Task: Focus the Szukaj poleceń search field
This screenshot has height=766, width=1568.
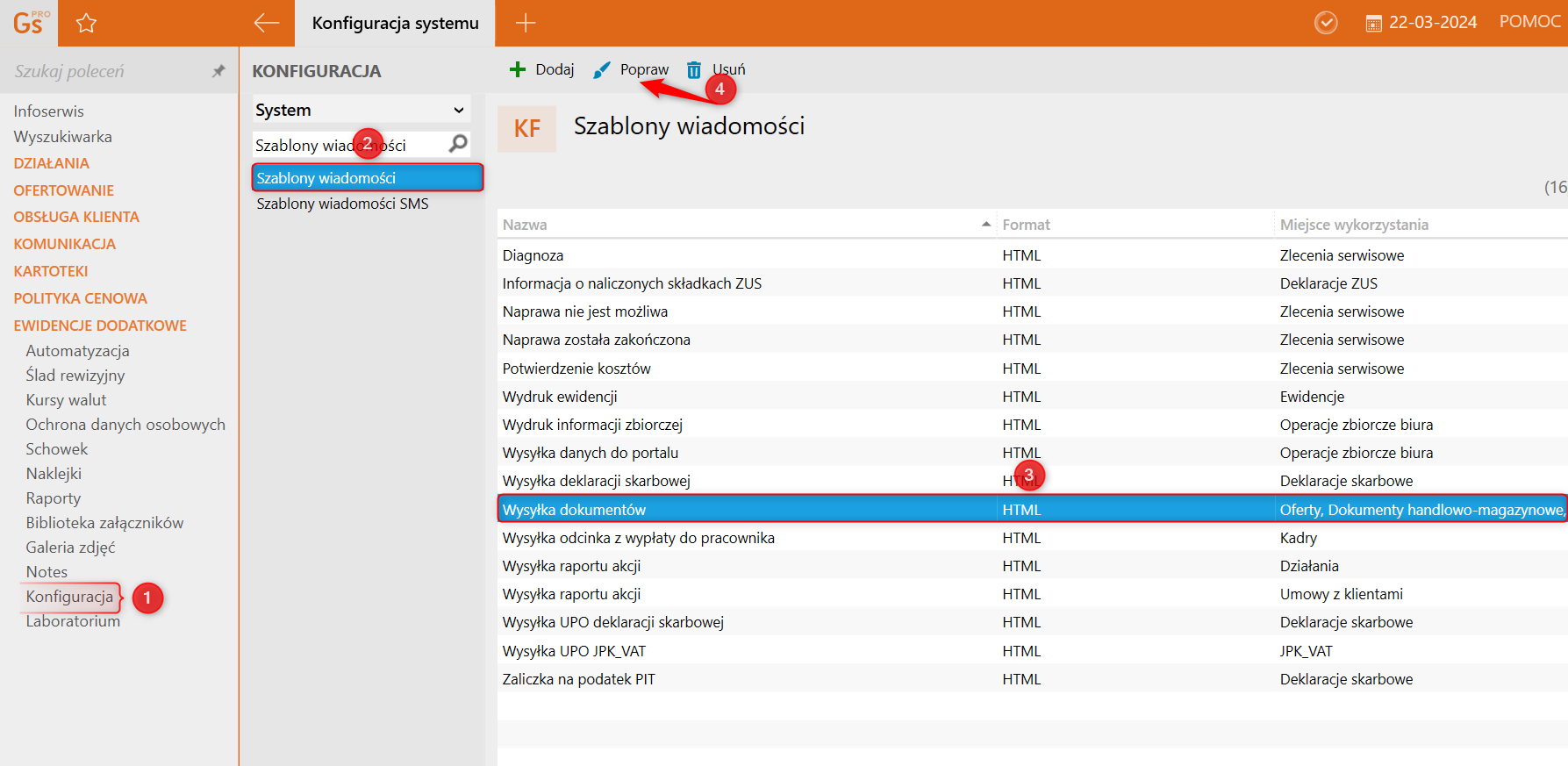Action: point(105,71)
